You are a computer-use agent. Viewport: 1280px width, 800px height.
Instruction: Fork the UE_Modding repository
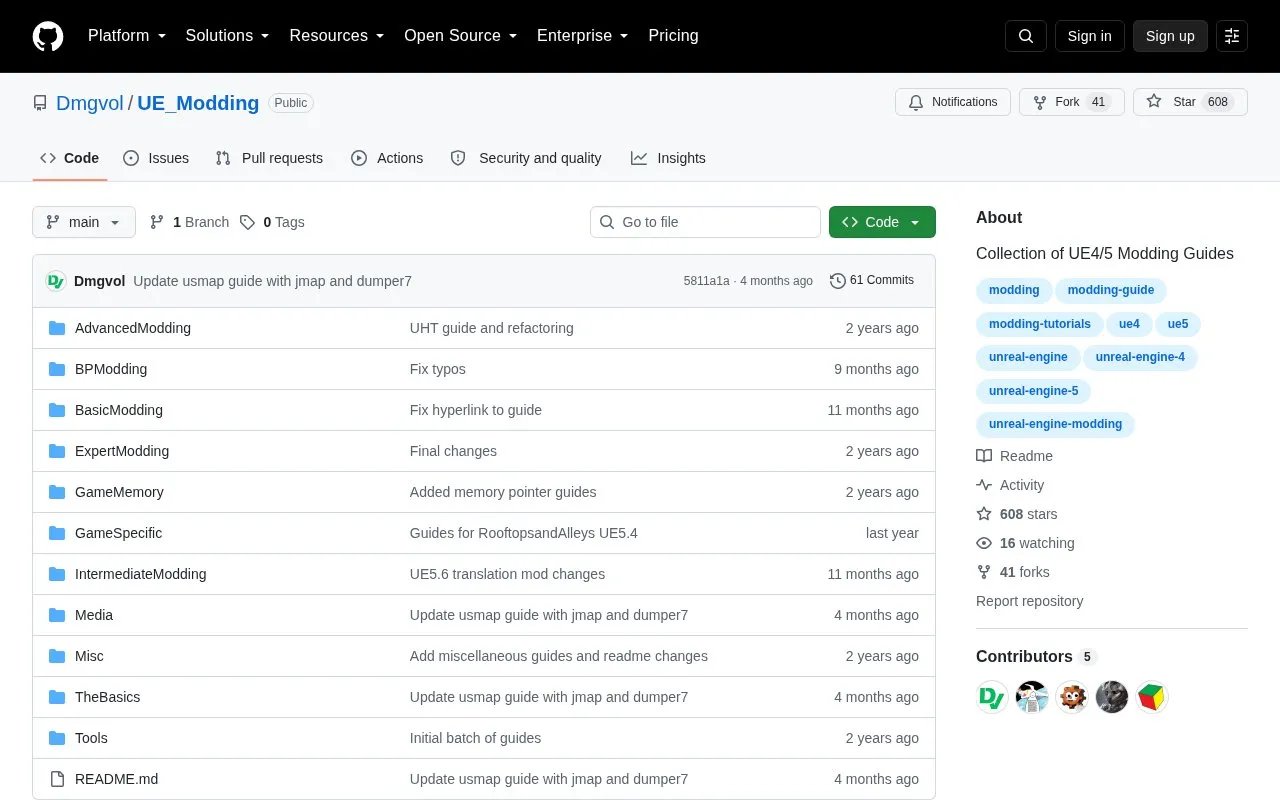[1072, 102]
